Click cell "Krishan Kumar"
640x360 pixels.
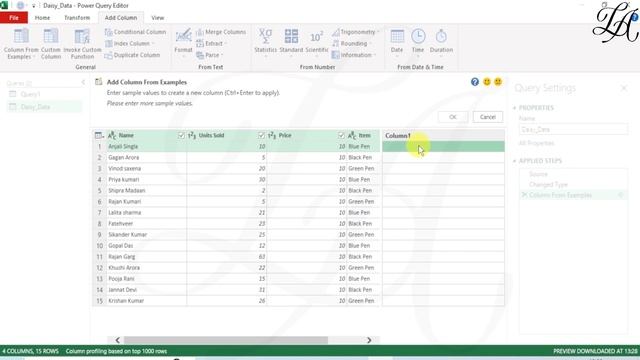pos(147,301)
